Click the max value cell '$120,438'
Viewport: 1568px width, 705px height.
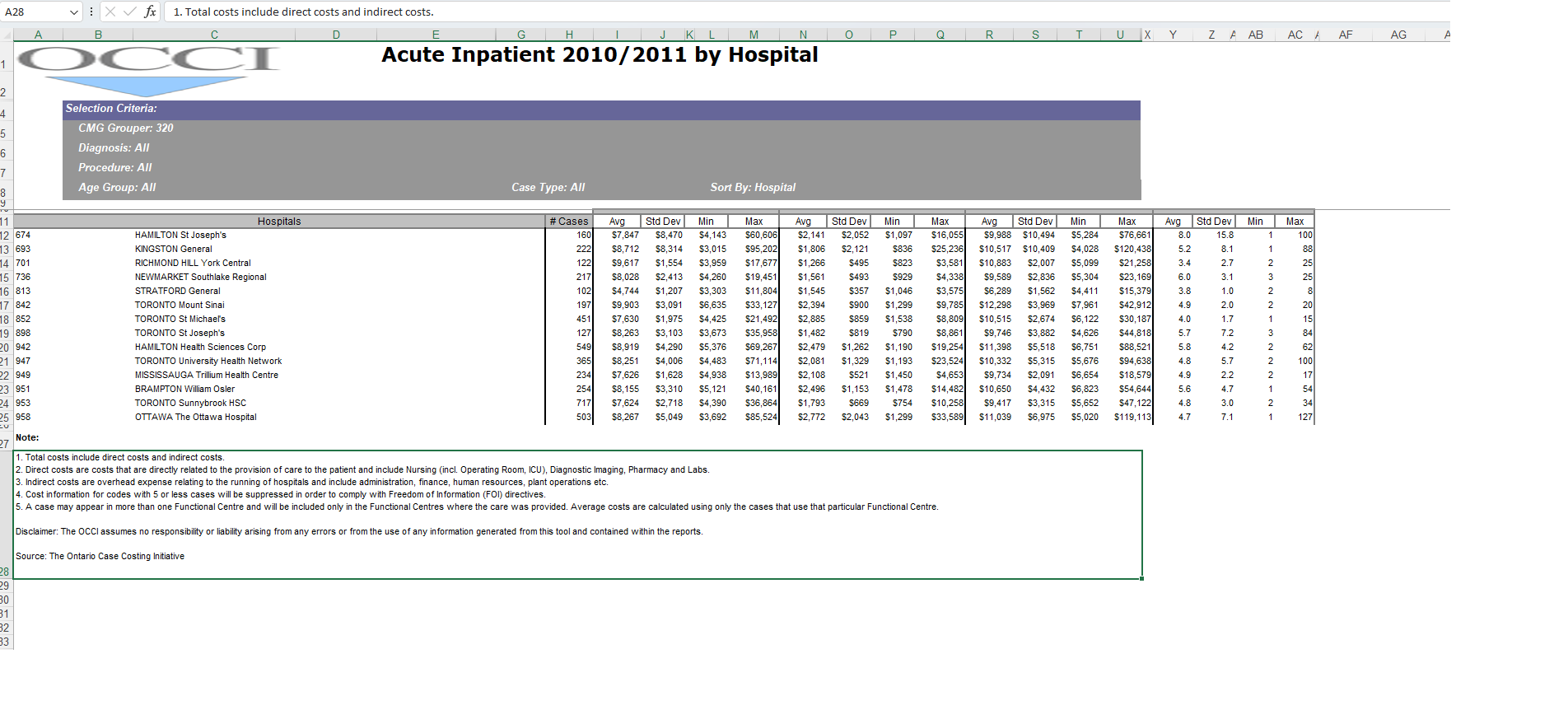pos(1132,250)
